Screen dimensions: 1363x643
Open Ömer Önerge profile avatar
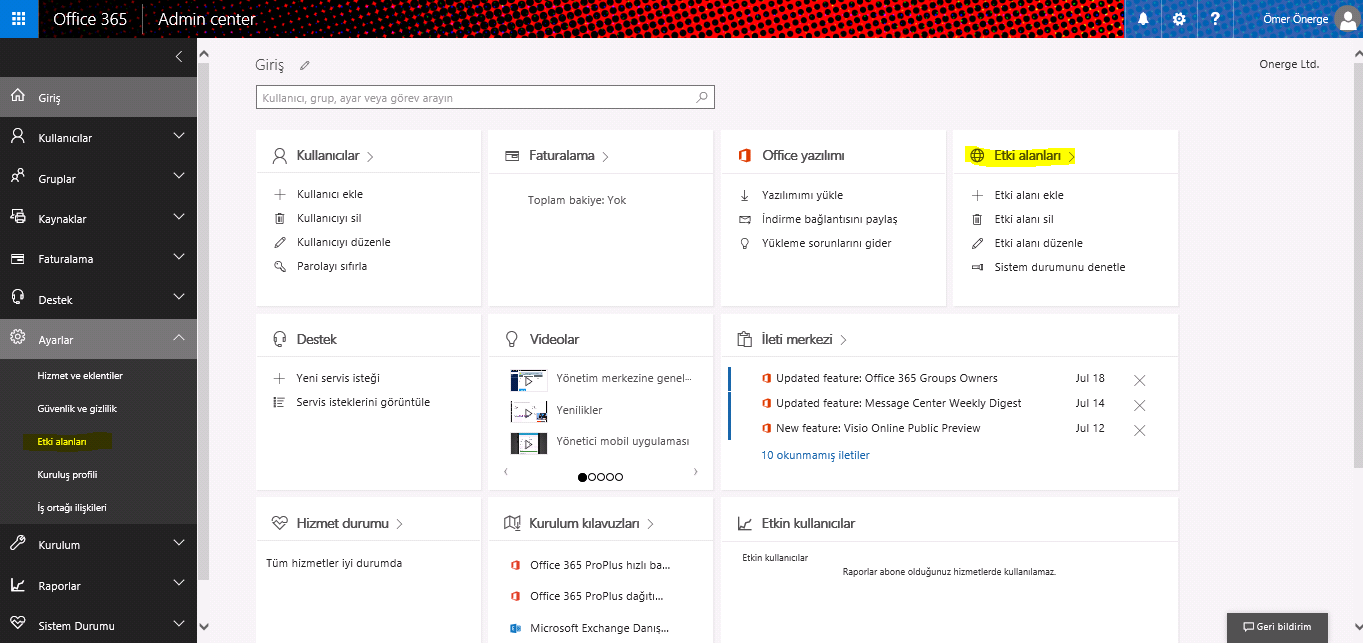point(1346,19)
